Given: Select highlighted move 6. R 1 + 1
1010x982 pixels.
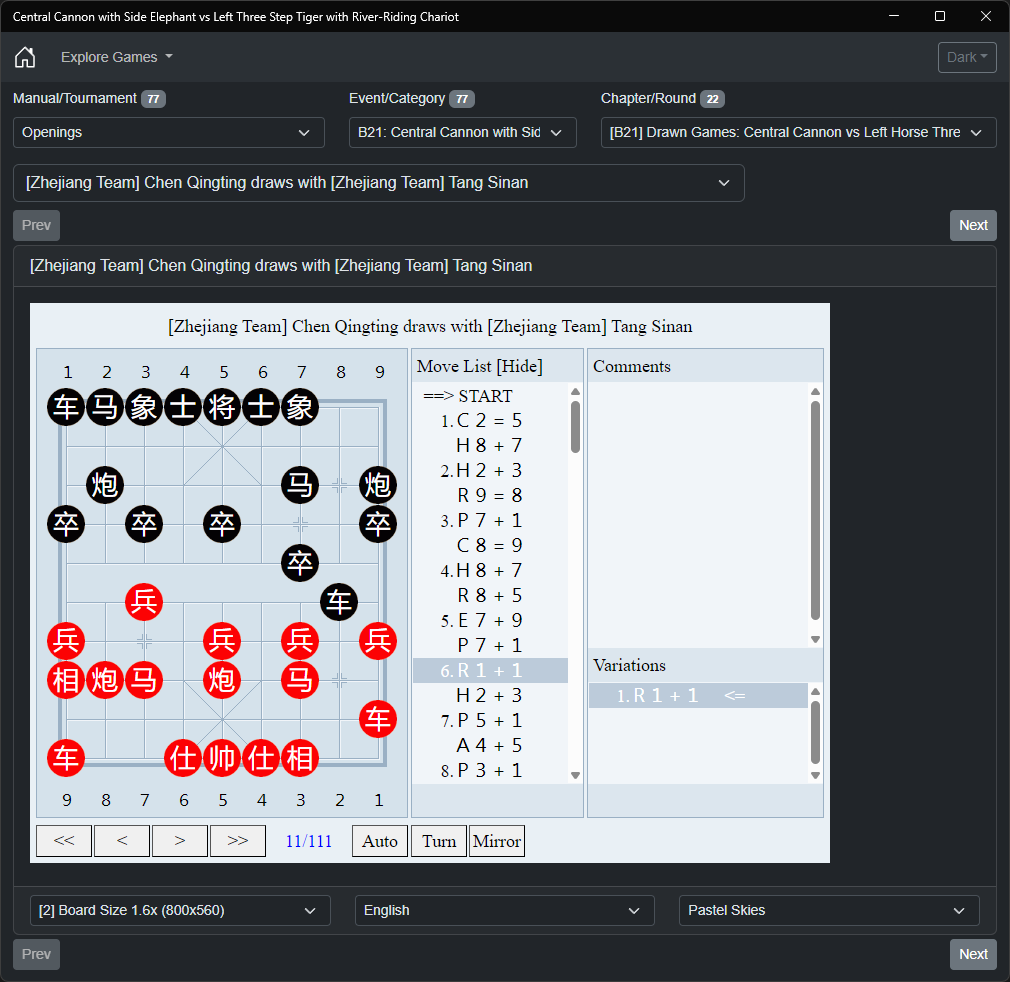Looking at the screenshot, I should [x=490, y=670].
